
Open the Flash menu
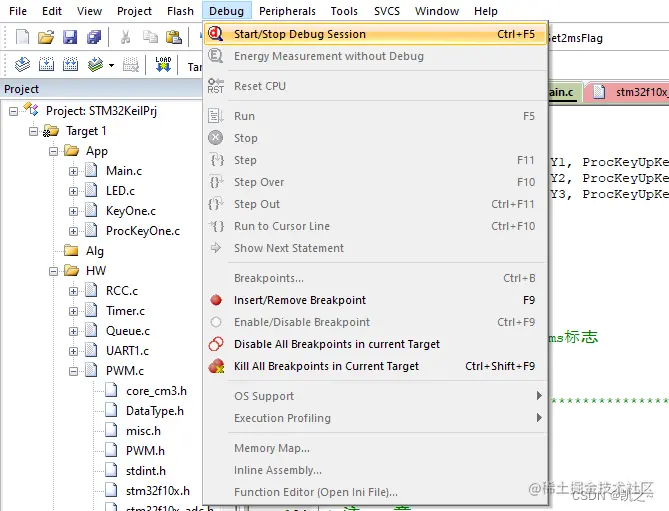click(x=180, y=11)
